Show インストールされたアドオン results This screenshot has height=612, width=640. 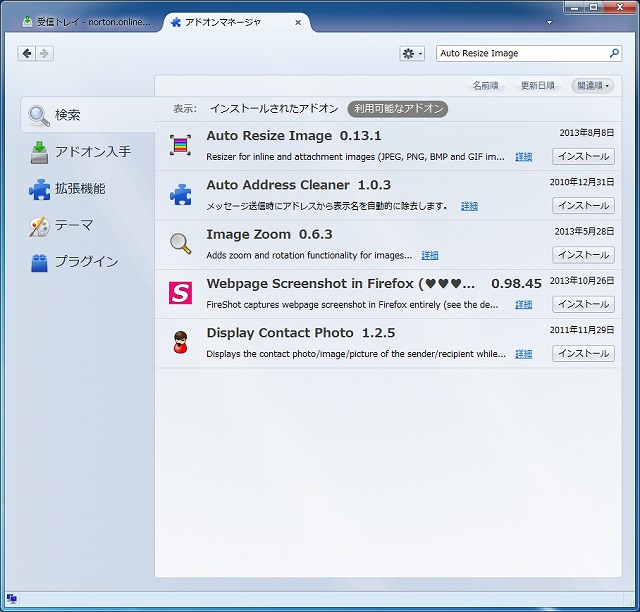[x=274, y=109]
